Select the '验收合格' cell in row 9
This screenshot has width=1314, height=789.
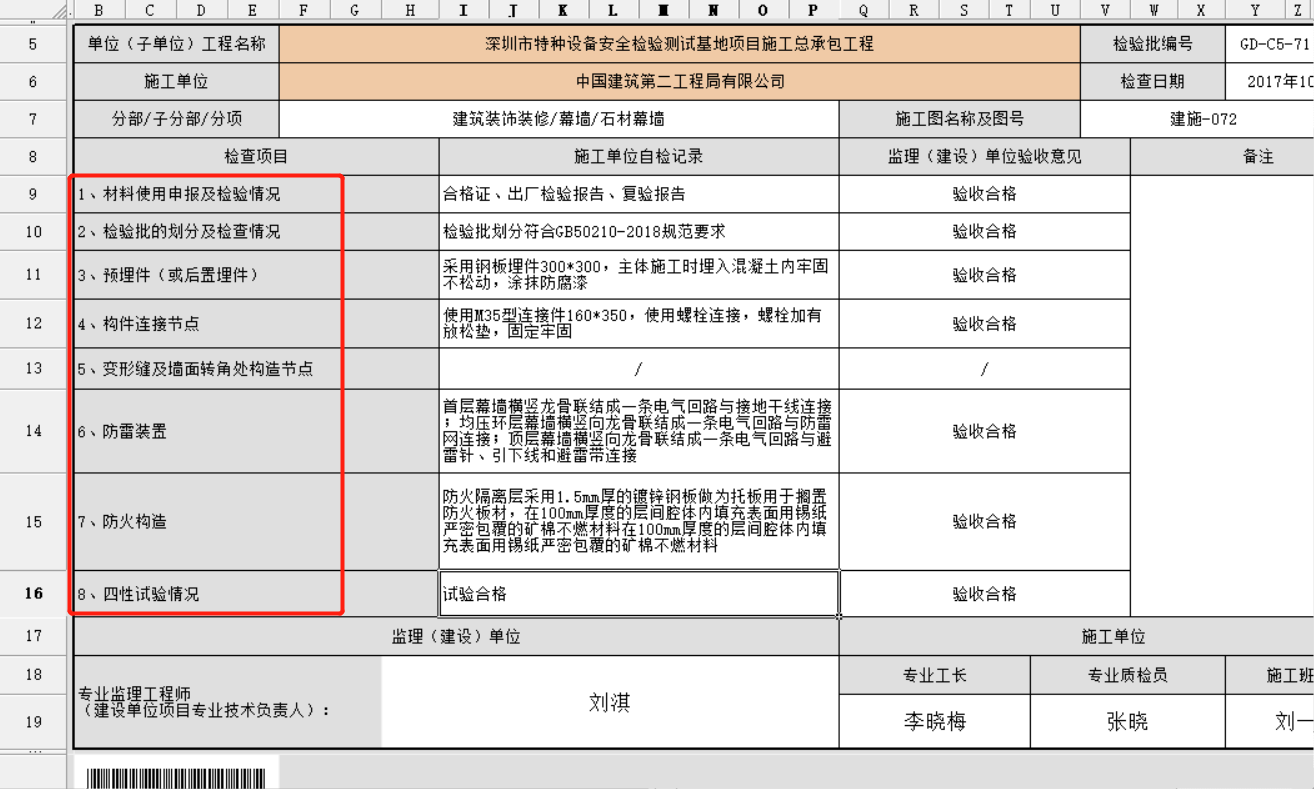(x=985, y=194)
